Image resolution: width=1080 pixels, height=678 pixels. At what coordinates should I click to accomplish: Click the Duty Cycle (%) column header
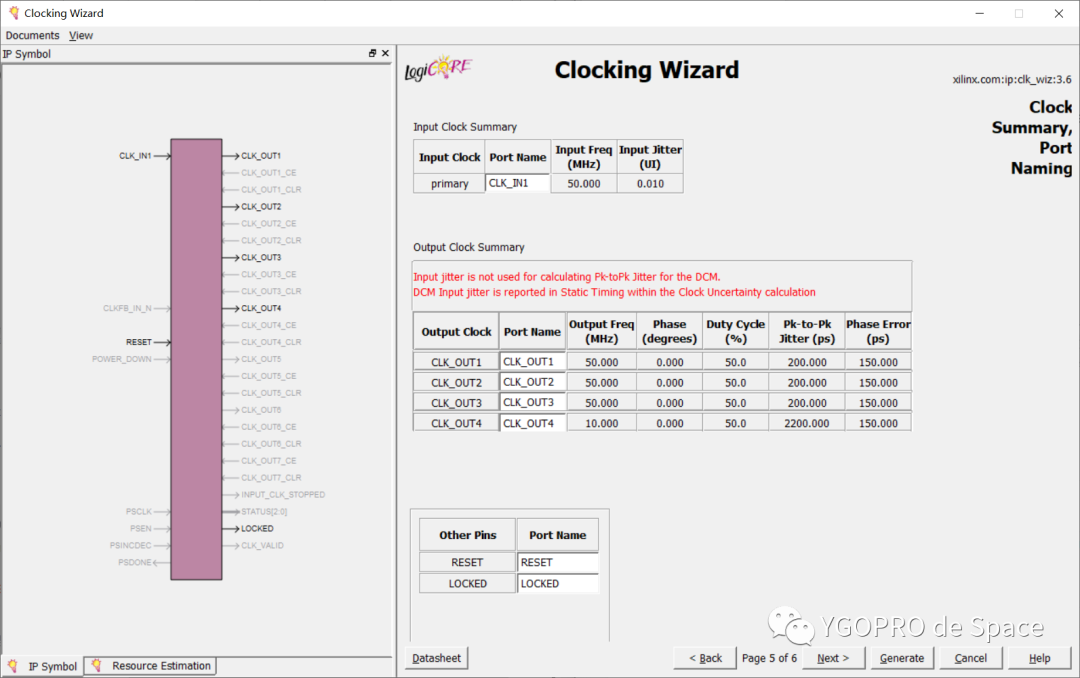coord(736,331)
